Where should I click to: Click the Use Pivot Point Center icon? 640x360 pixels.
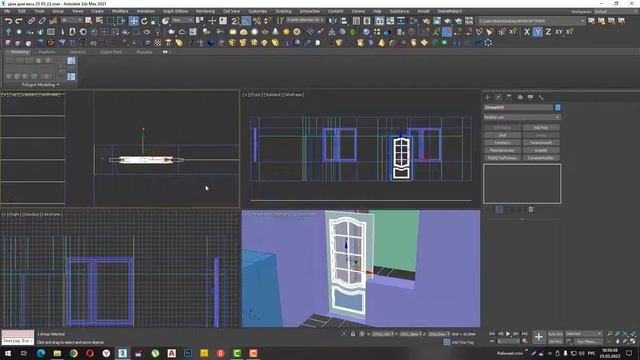point(200,21)
